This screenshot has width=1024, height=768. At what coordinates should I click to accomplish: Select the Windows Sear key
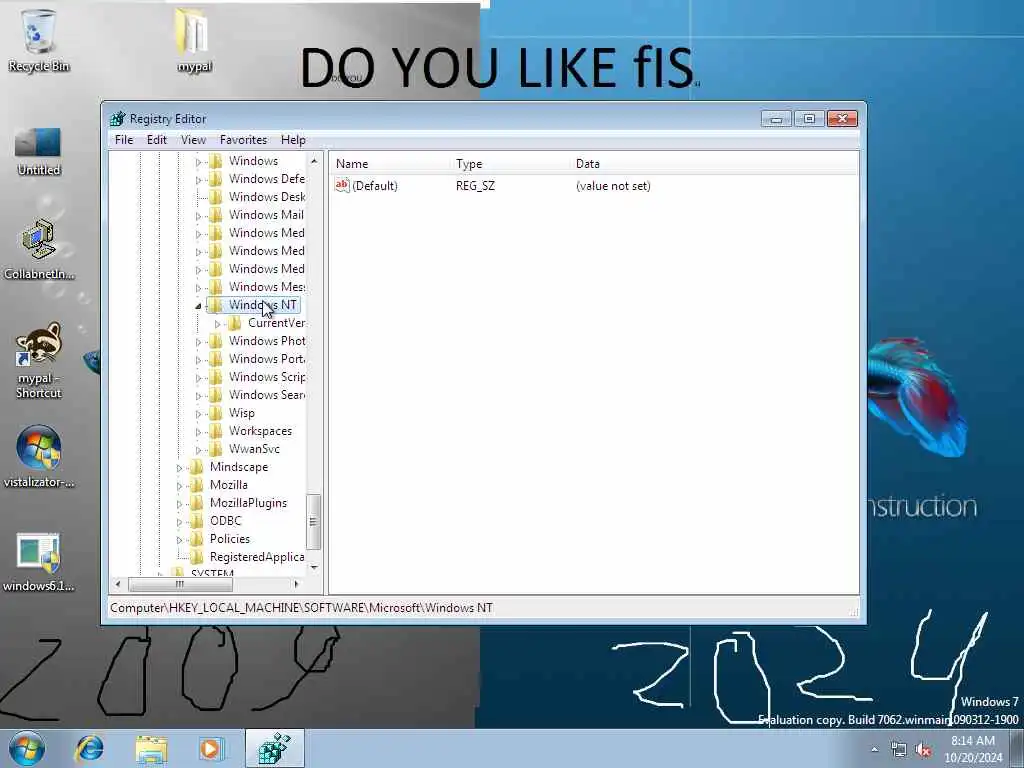[x=266, y=394]
